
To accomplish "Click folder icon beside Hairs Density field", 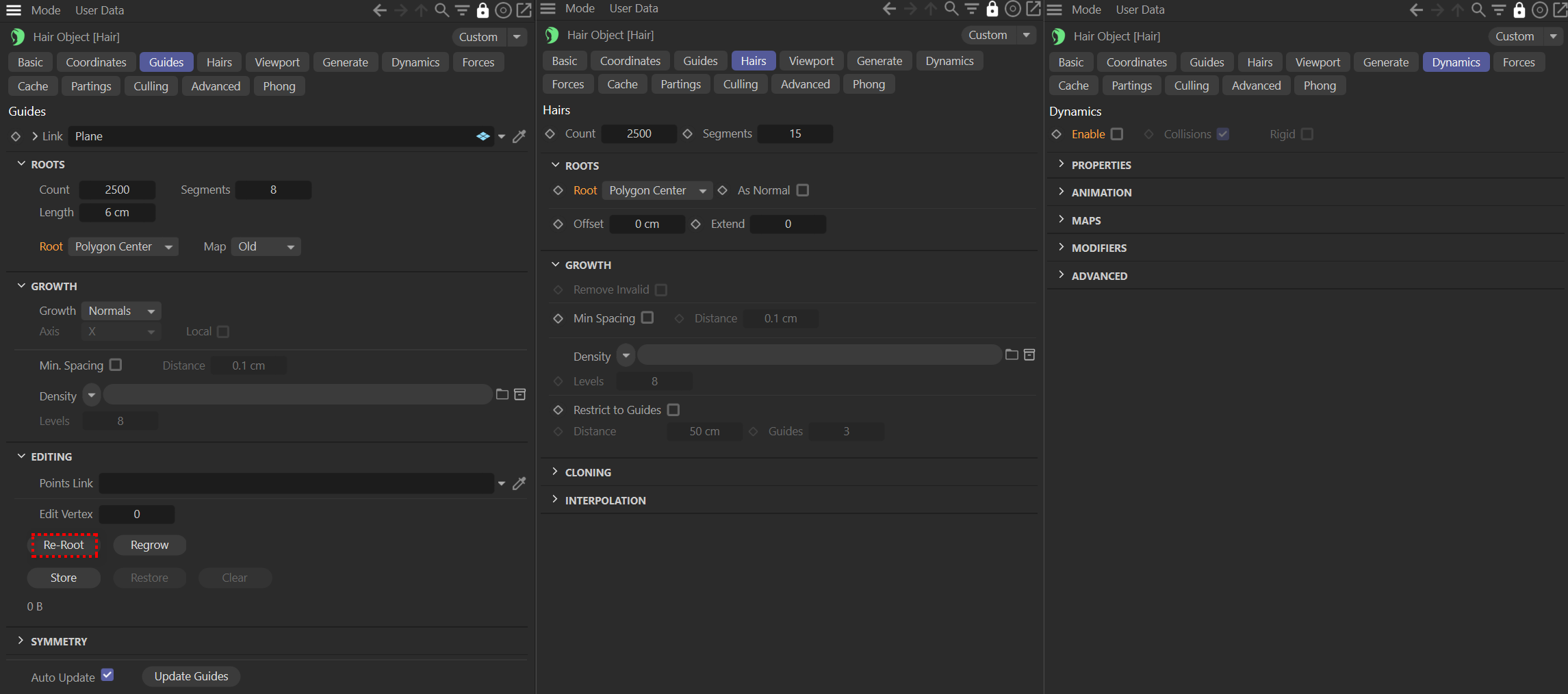I will point(1012,355).
